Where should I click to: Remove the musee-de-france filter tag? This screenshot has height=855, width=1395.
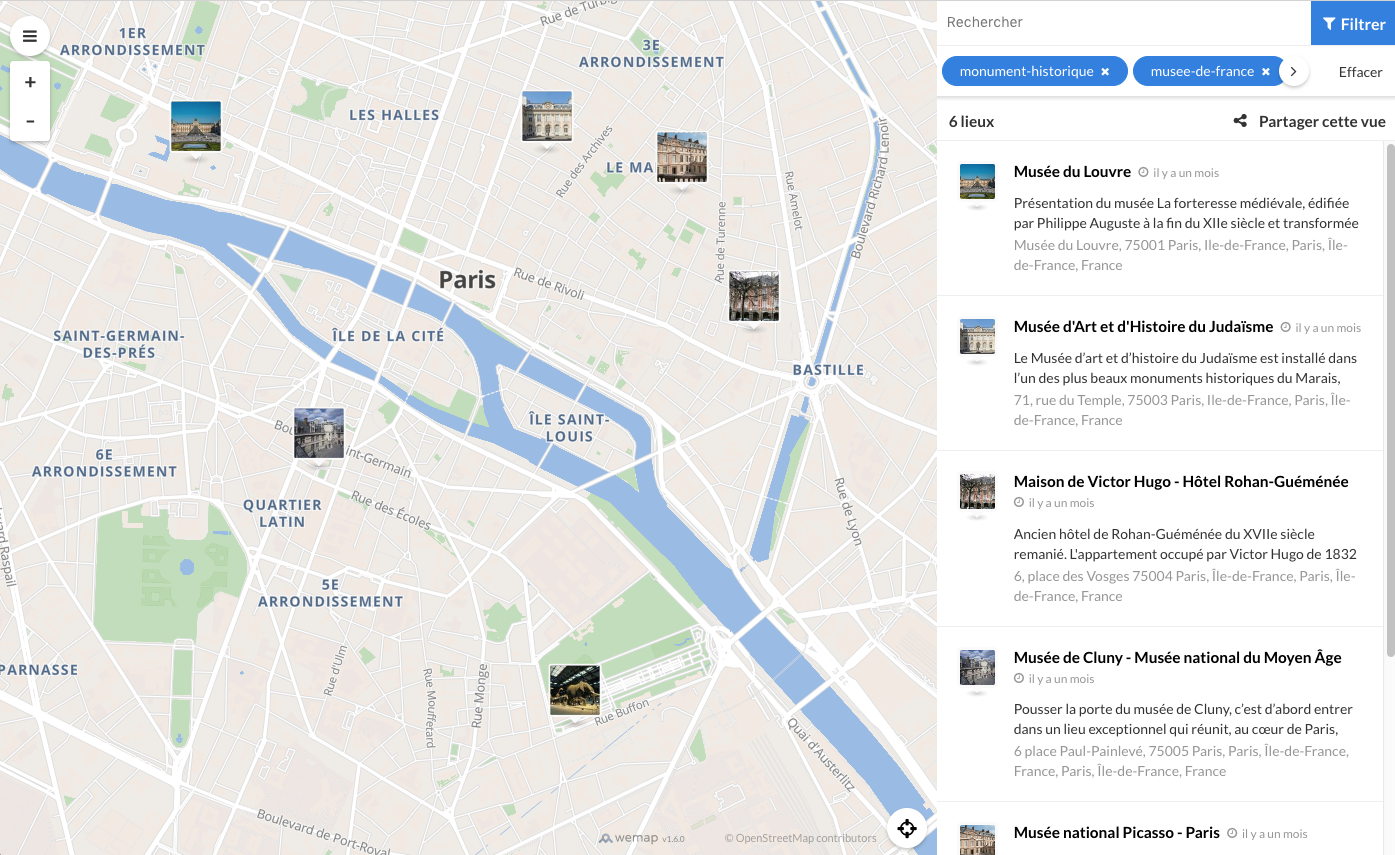coord(1265,72)
